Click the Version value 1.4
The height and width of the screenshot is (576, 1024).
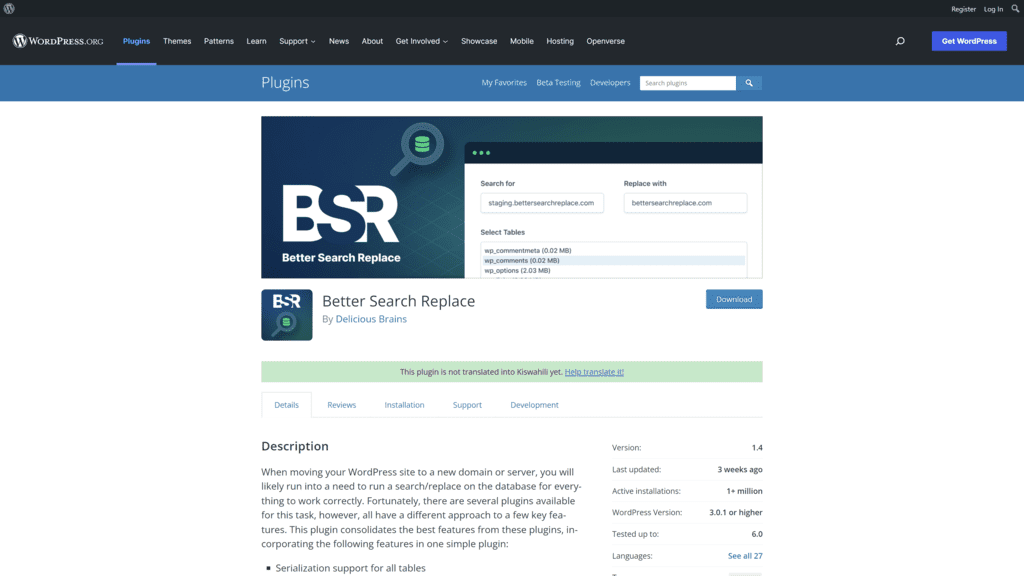pos(757,447)
